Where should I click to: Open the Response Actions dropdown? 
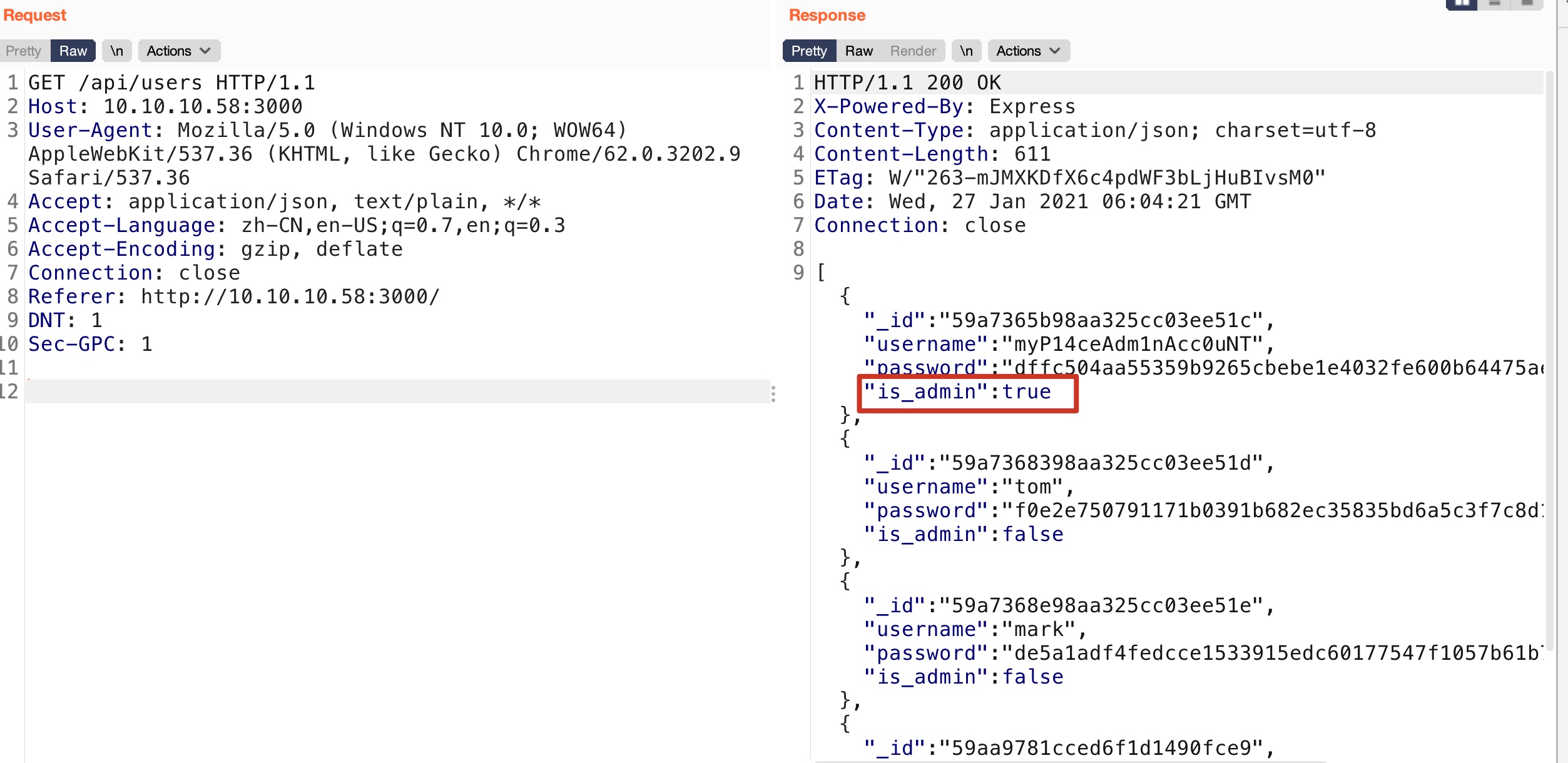(1028, 51)
